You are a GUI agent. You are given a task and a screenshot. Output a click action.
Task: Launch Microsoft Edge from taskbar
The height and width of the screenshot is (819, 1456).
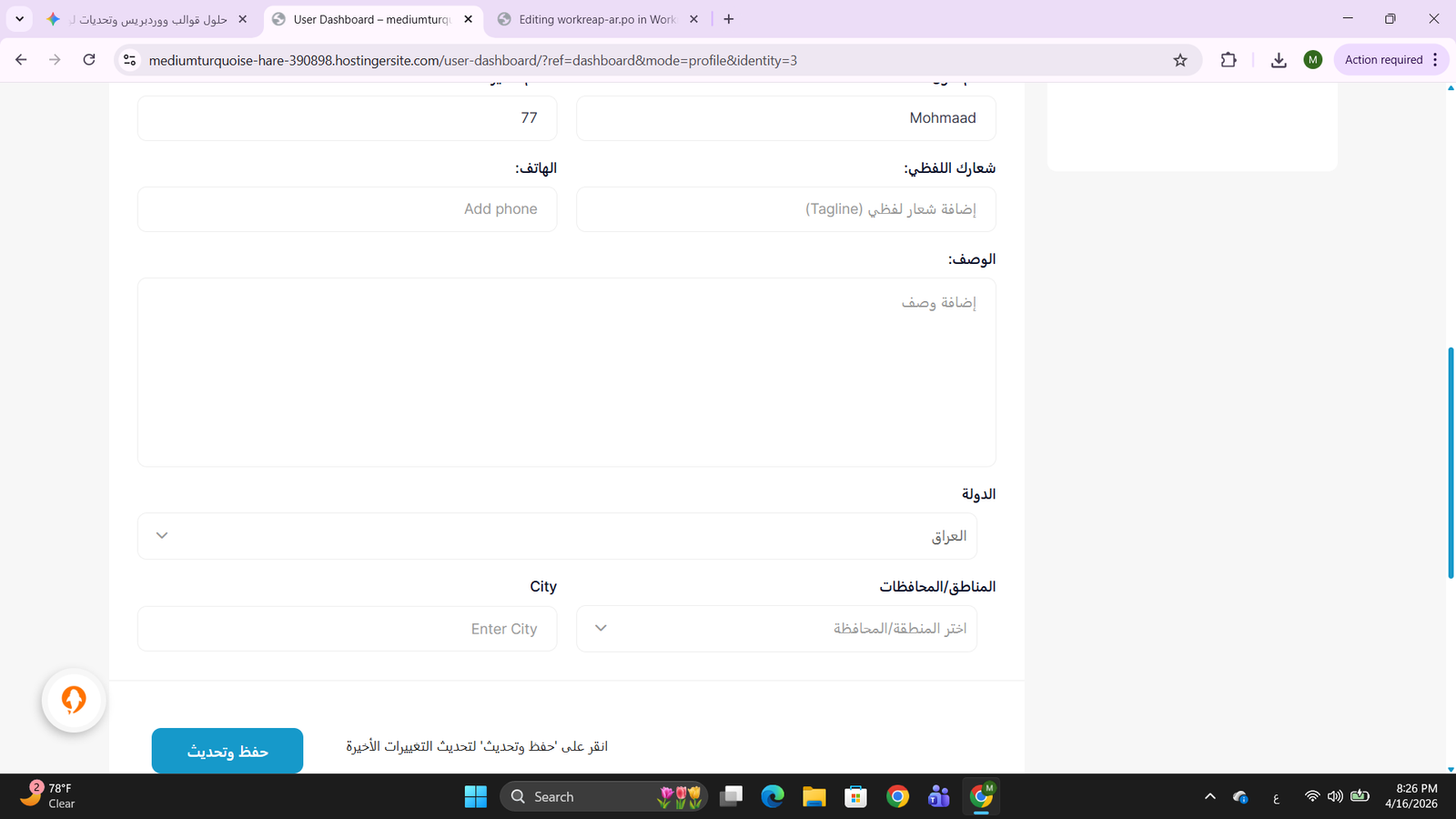coord(773,797)
